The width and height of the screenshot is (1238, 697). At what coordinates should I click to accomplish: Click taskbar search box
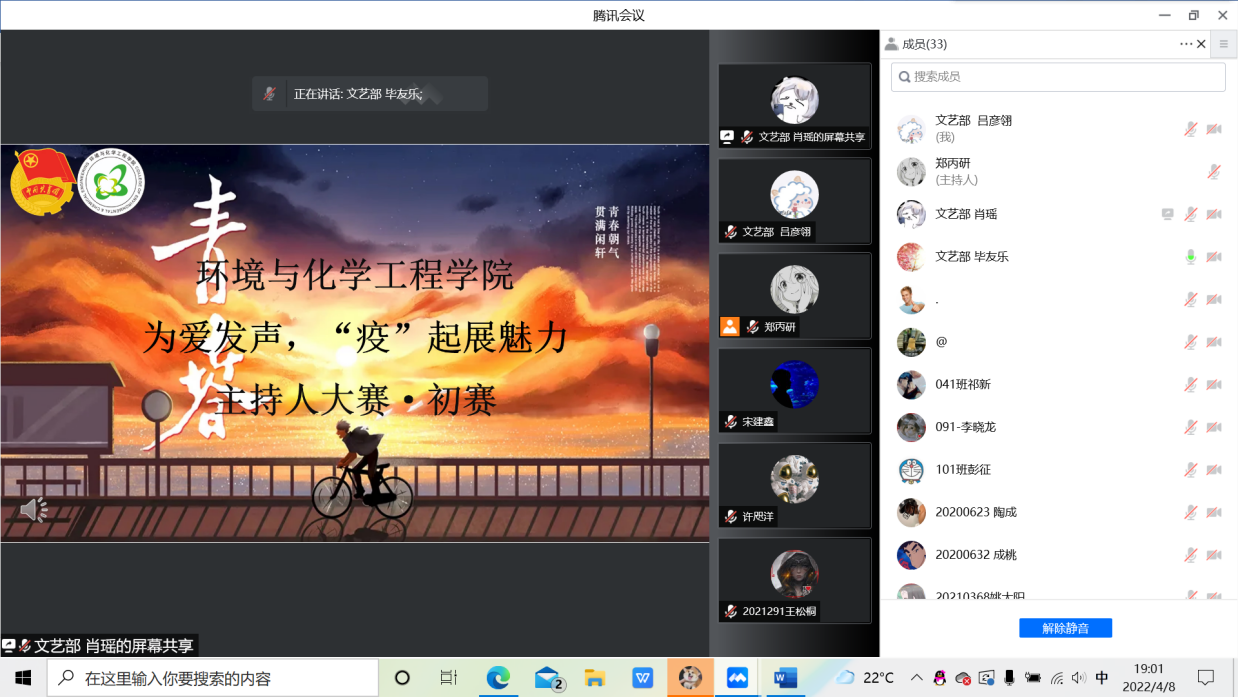click(x=213, y=678)
